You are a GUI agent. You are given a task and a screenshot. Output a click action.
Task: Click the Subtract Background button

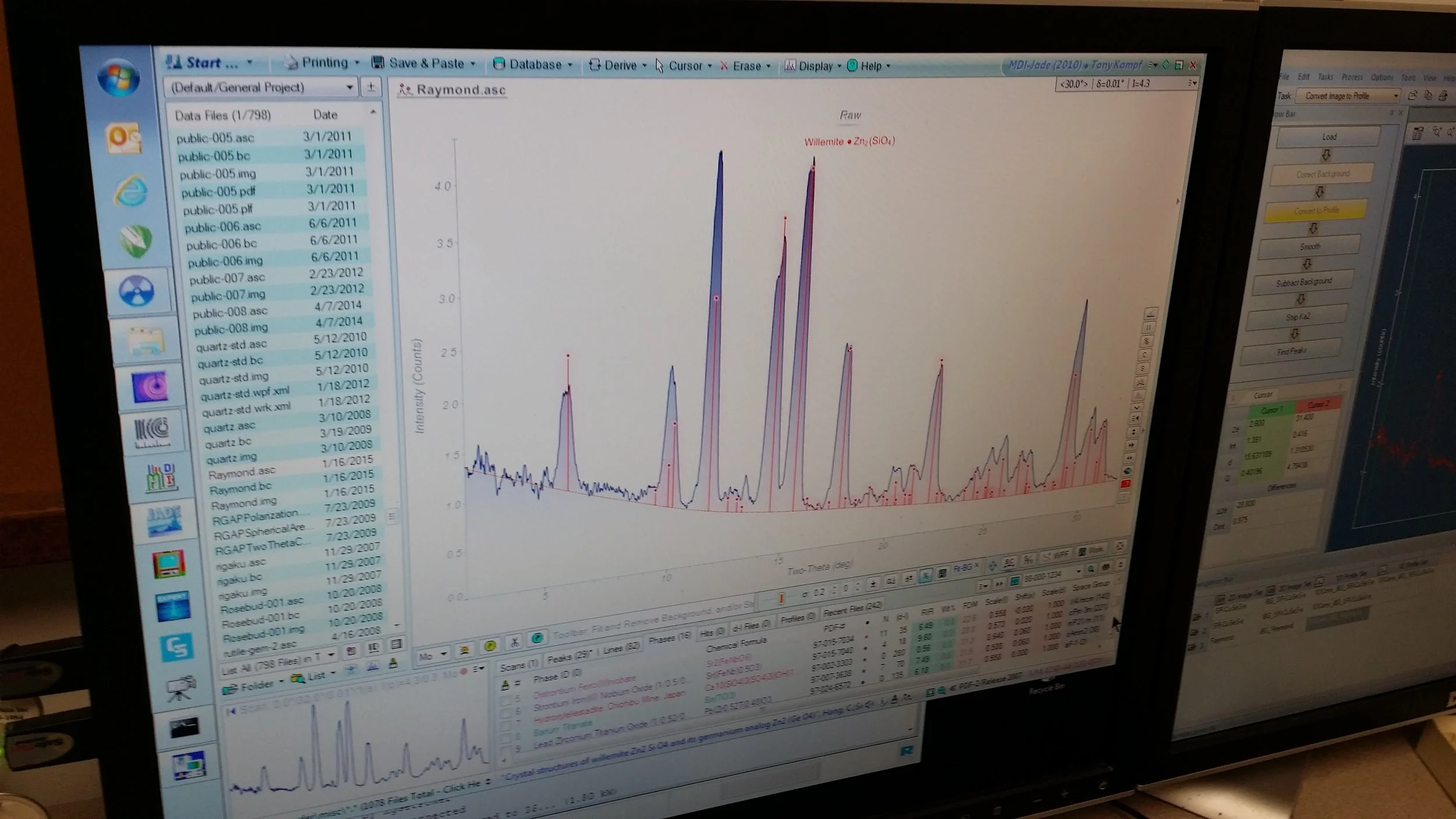click(x=1303, y=282)
